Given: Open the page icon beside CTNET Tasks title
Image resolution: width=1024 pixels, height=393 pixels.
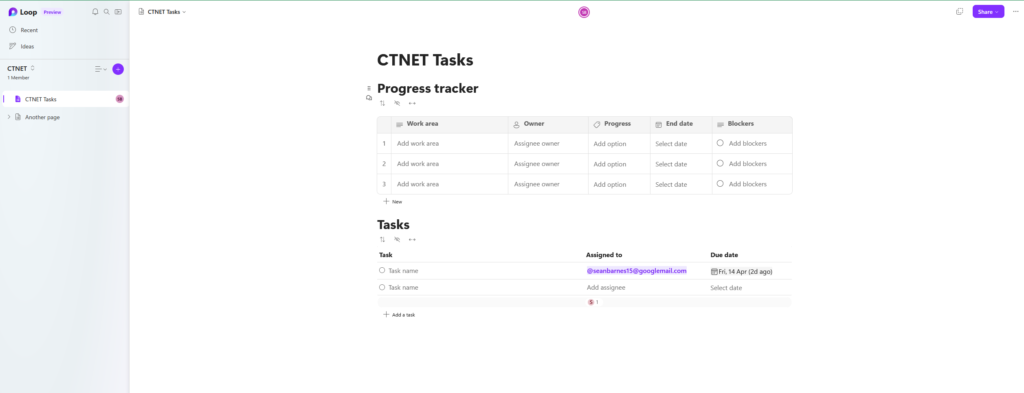Looking at the screenshot, I should pos(141,12).
